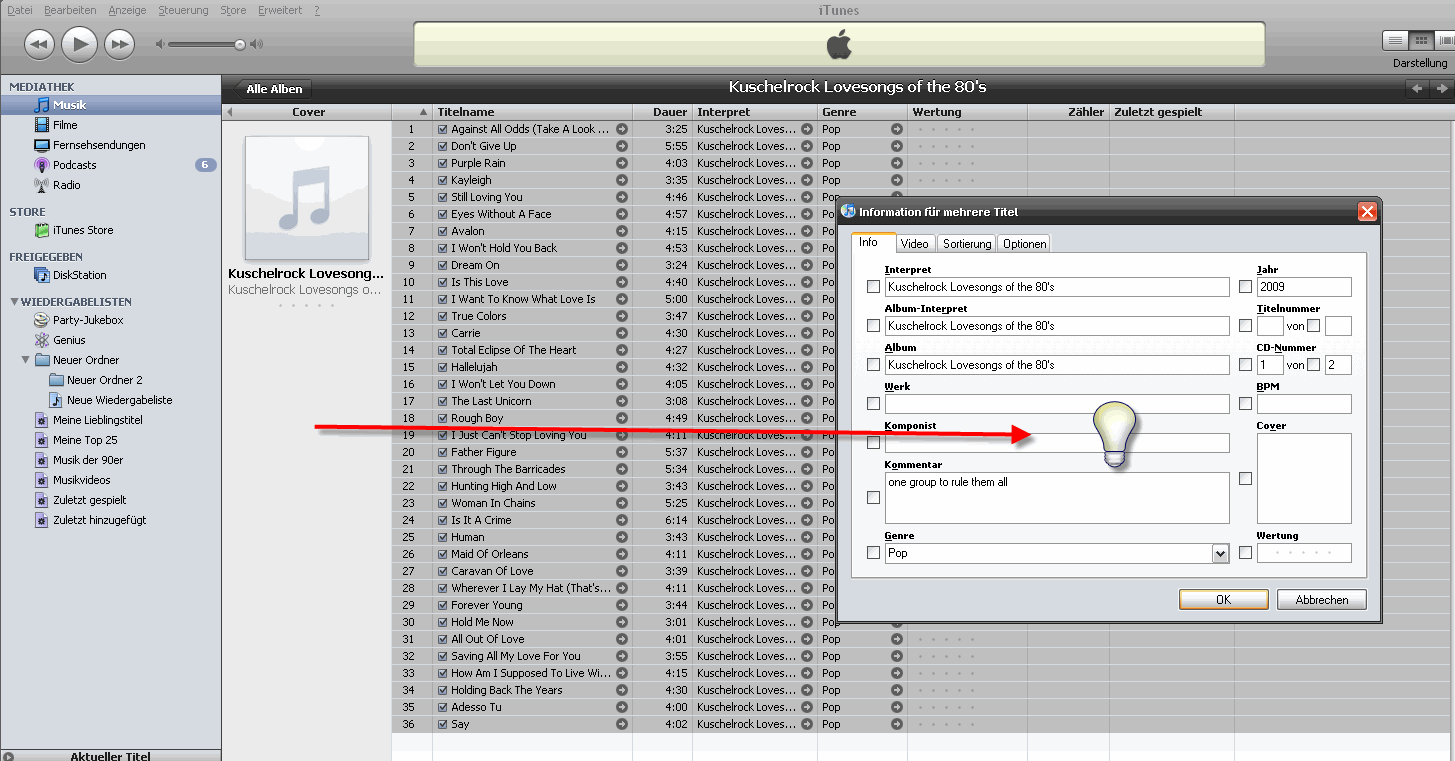
Task: Enable the Komponist field checkbox
Action: coord(873,443)
